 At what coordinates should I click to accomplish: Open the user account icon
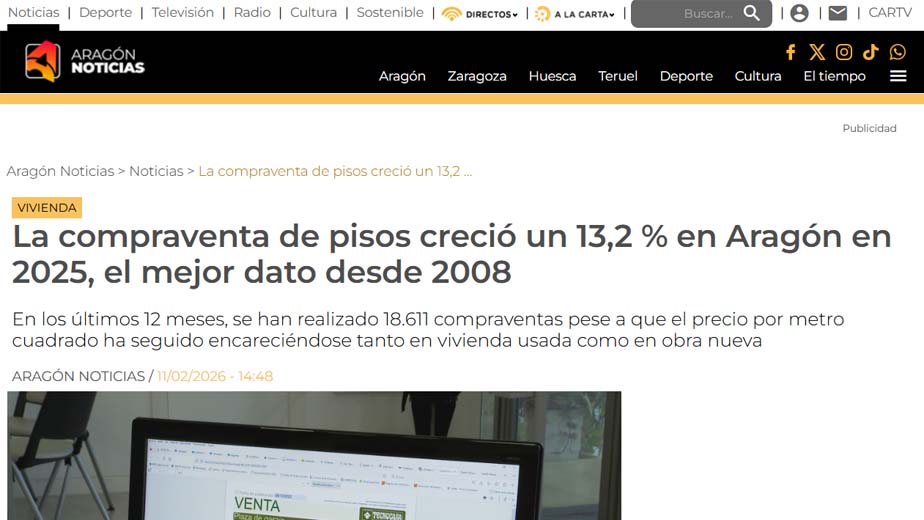(799, 13)
